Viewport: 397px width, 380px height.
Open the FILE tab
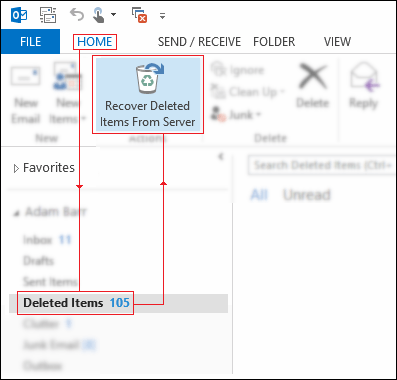pos(30,42)
